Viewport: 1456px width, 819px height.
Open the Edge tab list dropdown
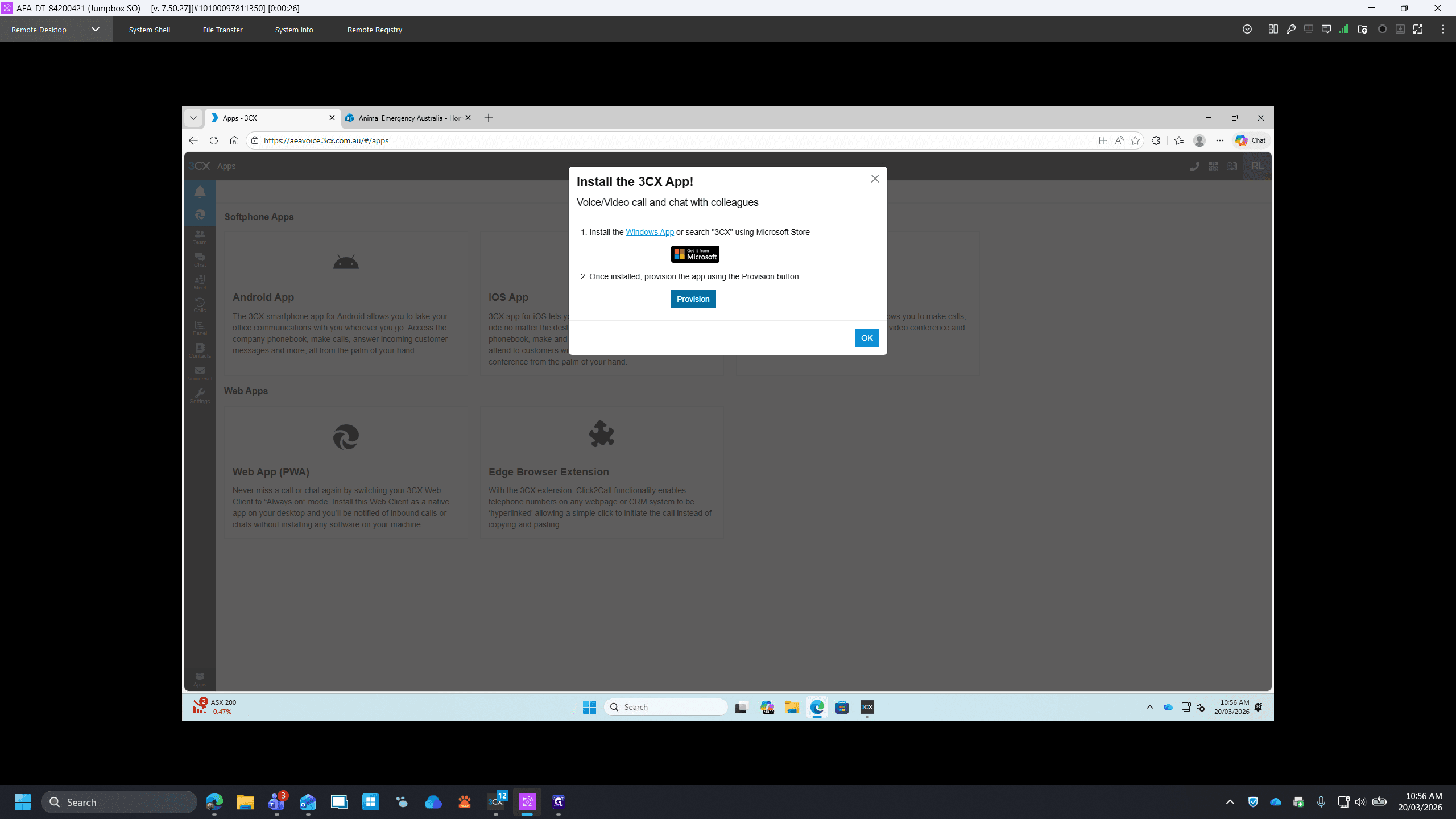click(193, 118)
